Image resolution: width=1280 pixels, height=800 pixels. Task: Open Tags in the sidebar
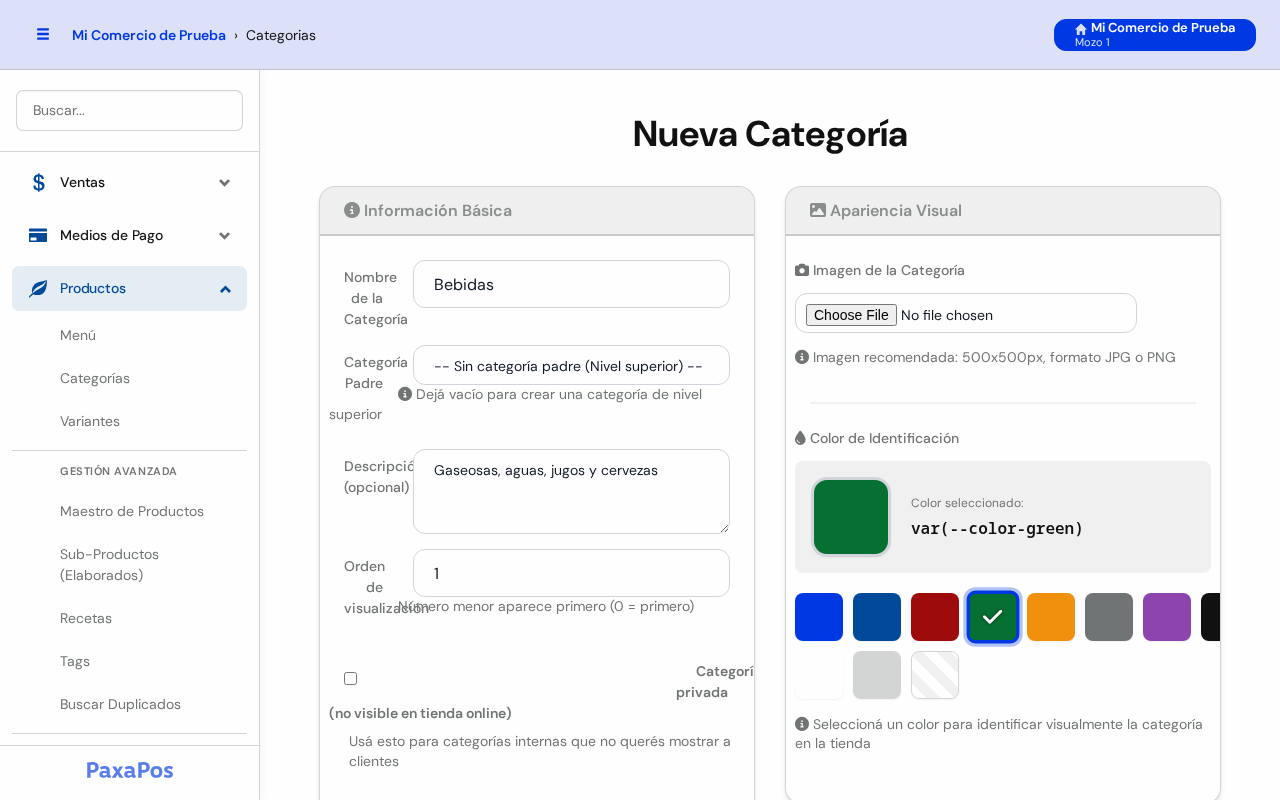coord(75,661)
